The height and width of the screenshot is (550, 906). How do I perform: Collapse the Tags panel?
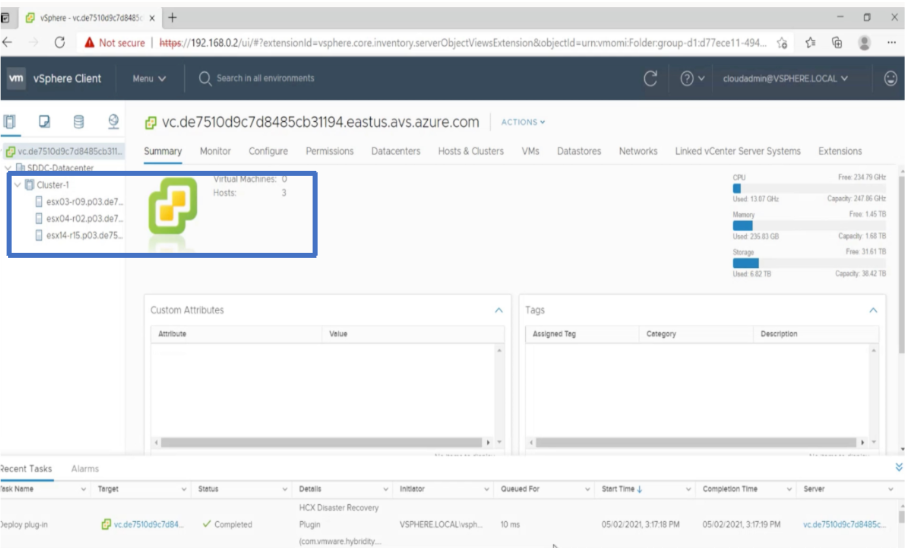[873, 310]
